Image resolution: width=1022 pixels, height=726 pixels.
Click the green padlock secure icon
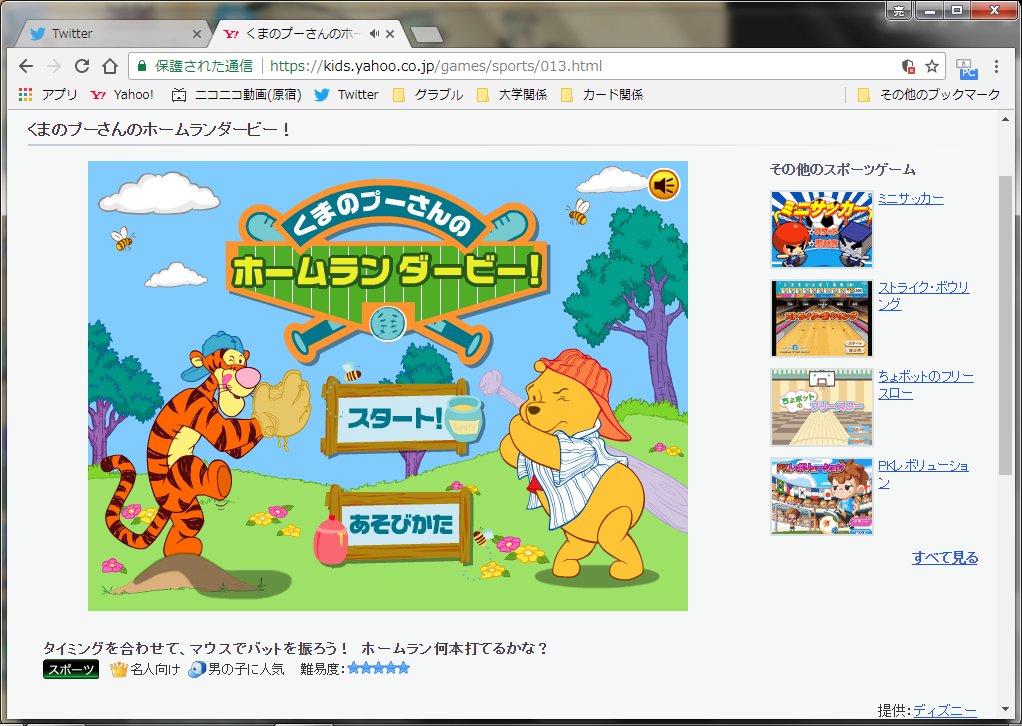pos(141,66)
